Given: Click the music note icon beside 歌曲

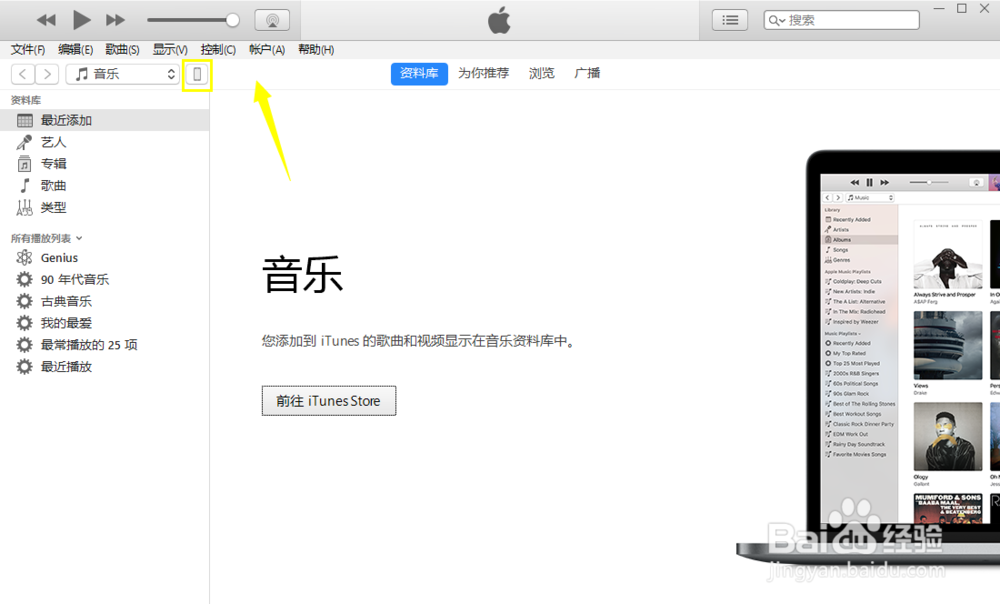Looking at the screenshot, I should pyautogui.click(x=24, y=185).
